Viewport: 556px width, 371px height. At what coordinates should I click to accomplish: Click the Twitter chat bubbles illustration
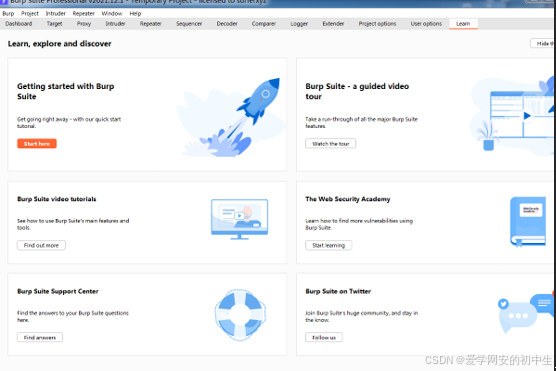click(526, 313)
